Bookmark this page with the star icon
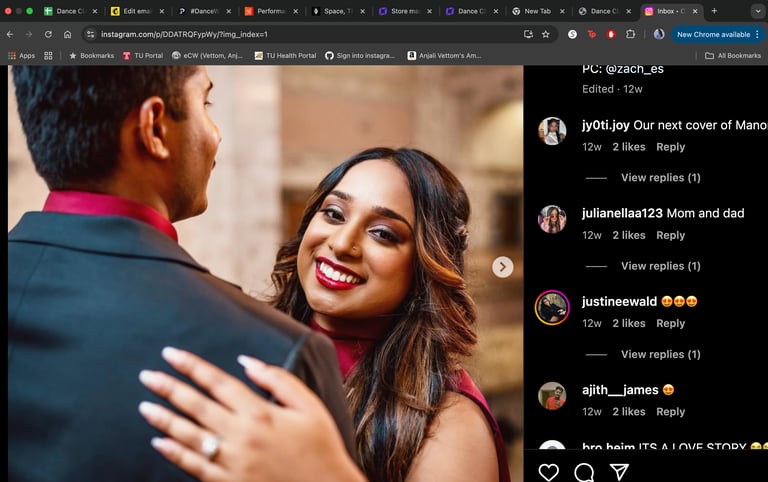The width and height of the screenshot is (768, 482). click(546, 34)
